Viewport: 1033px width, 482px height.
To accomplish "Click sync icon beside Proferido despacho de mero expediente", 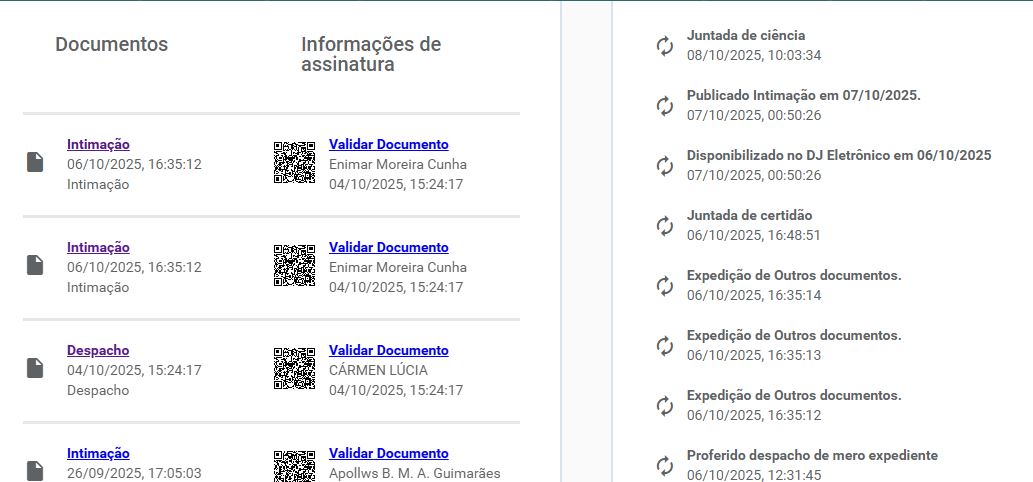I will [665, 466].
